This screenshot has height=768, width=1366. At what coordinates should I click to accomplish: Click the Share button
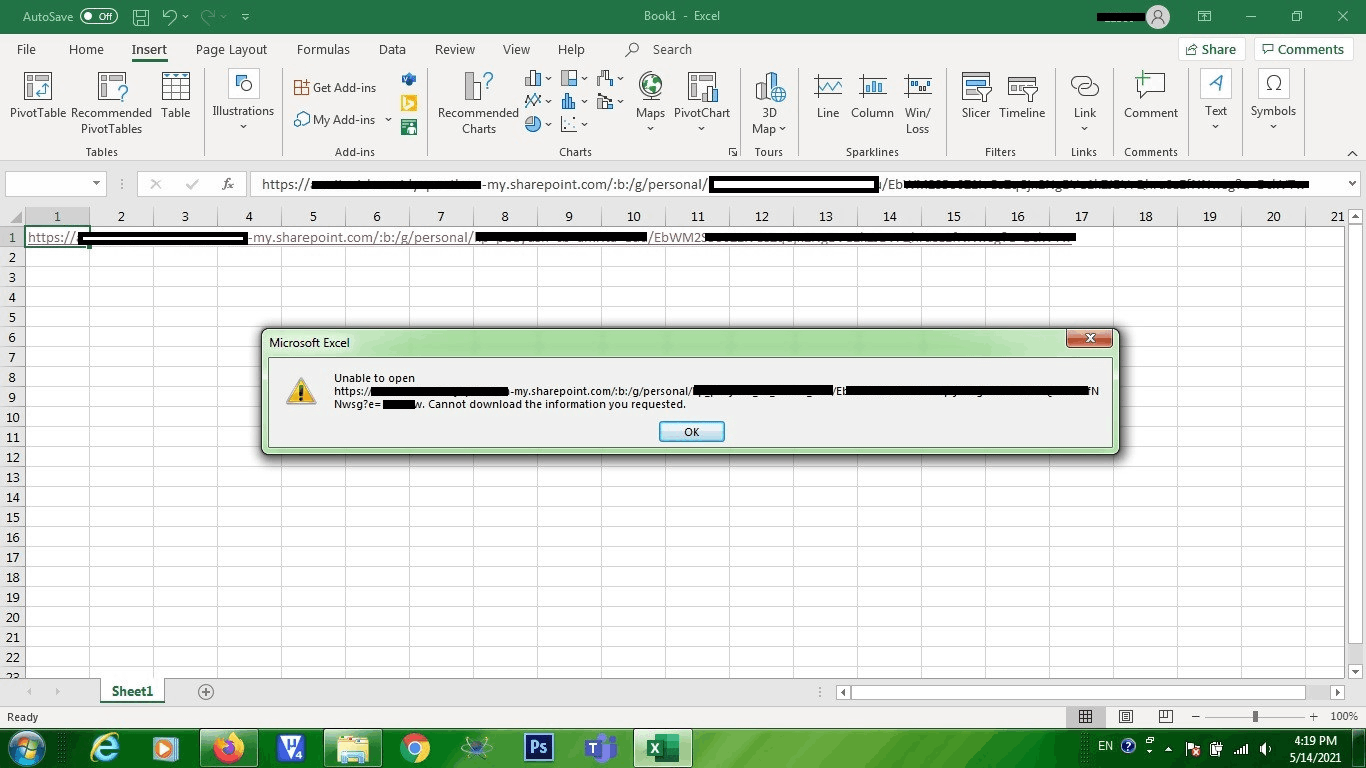(x=1211, y=49)
